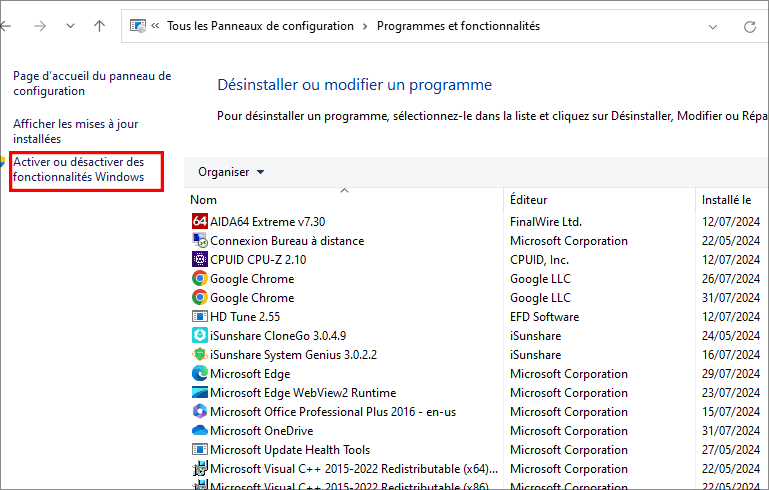Click the 16/07/2024 install date
The height and width of the screenshot is (490, 769).
point(731,355)
